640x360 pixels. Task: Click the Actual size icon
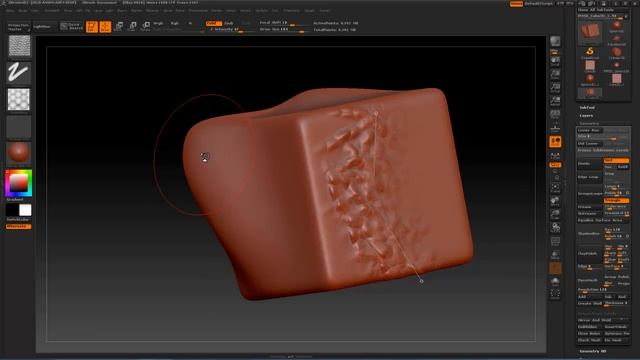555,88
